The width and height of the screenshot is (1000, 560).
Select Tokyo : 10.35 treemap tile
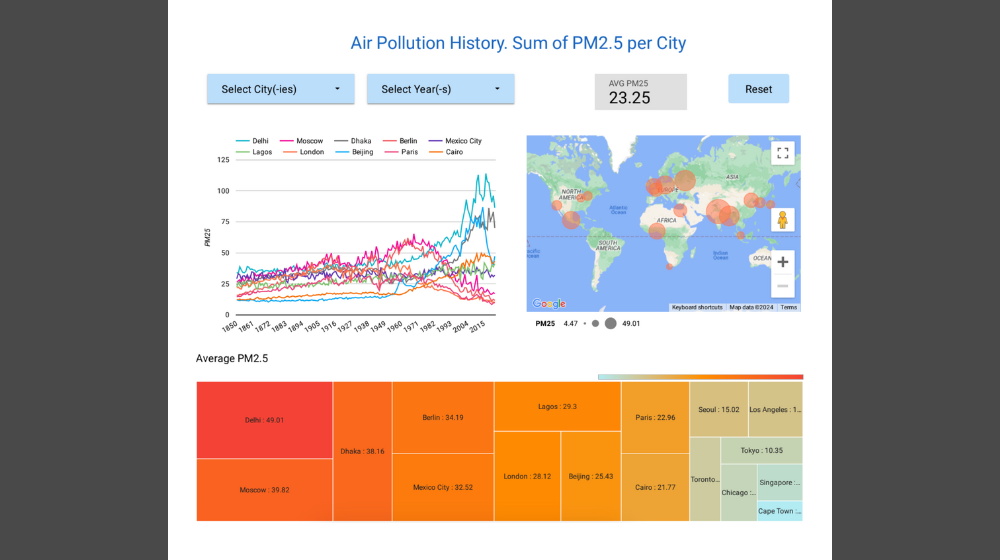coord(761,450)
